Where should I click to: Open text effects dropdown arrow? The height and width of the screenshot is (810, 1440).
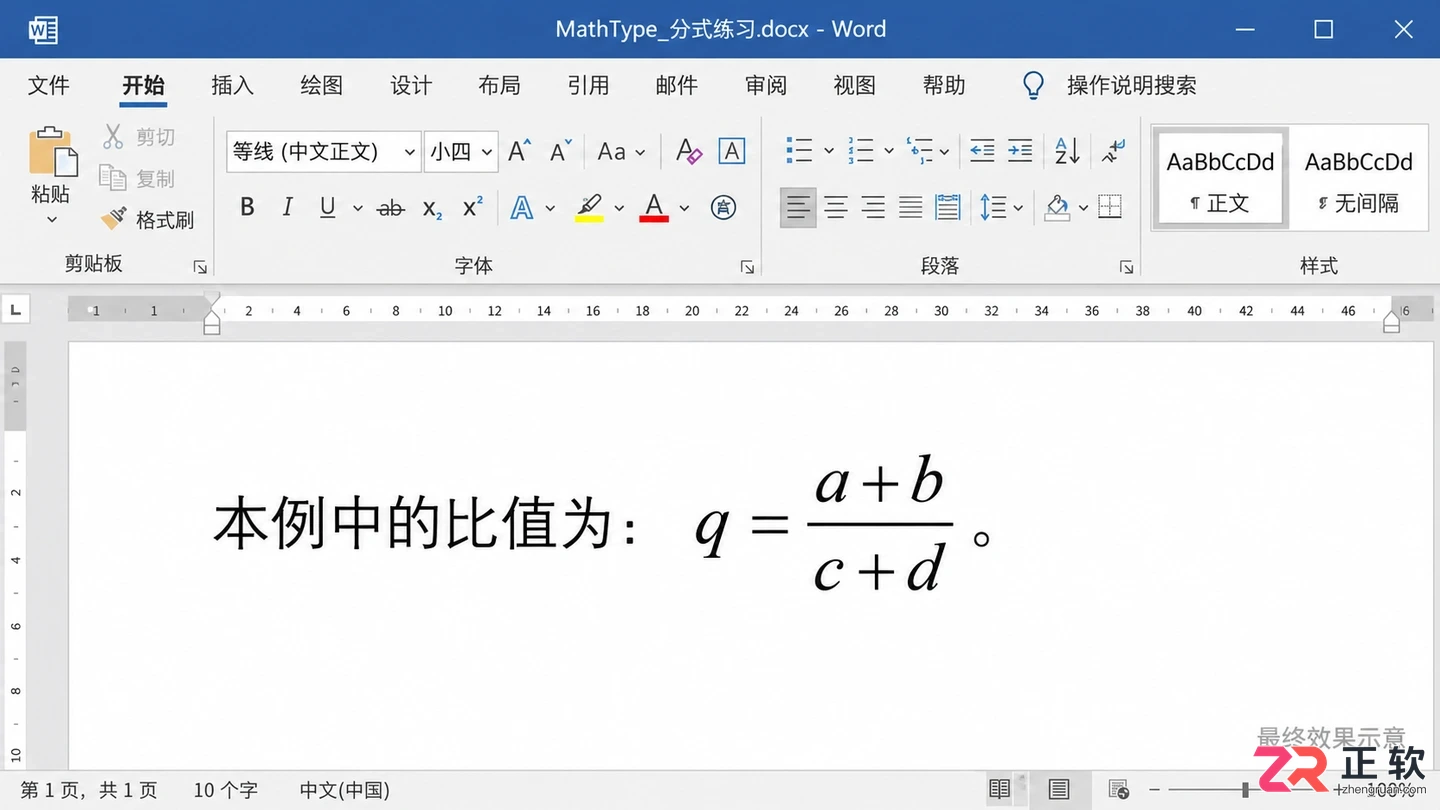(x=550, y=208)
